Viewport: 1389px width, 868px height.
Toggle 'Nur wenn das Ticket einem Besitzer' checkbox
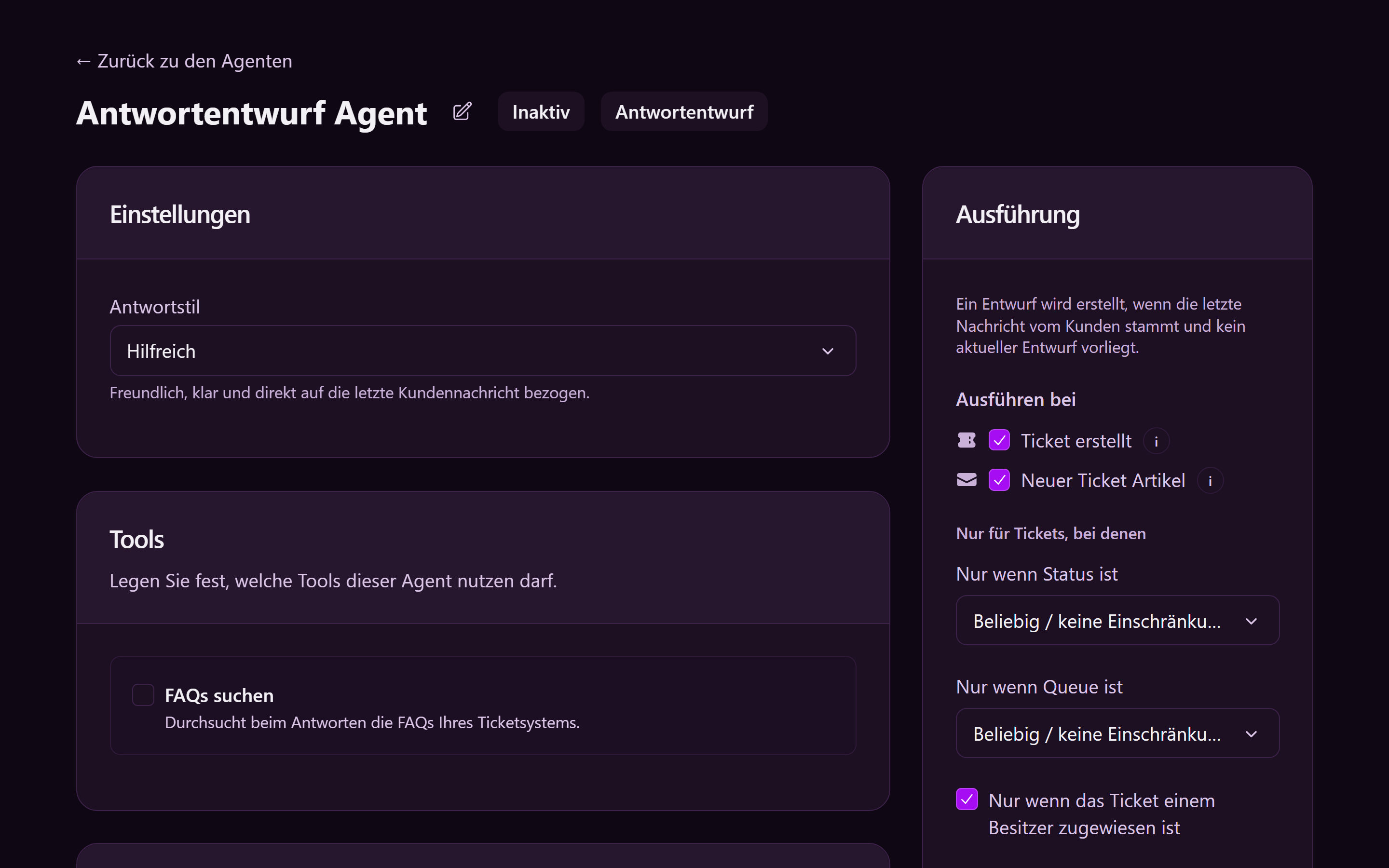point(967,799)
